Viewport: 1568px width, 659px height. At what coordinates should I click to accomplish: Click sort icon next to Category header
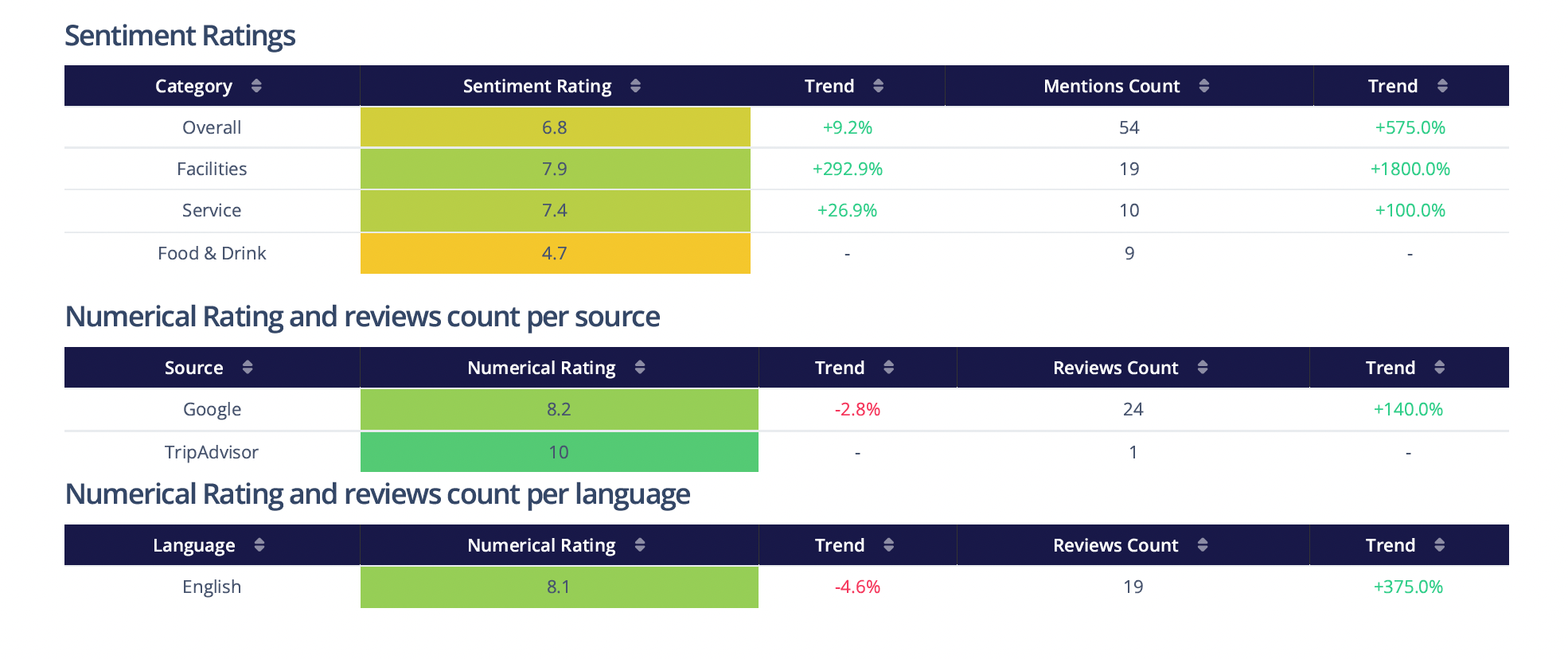pos(255,86)
